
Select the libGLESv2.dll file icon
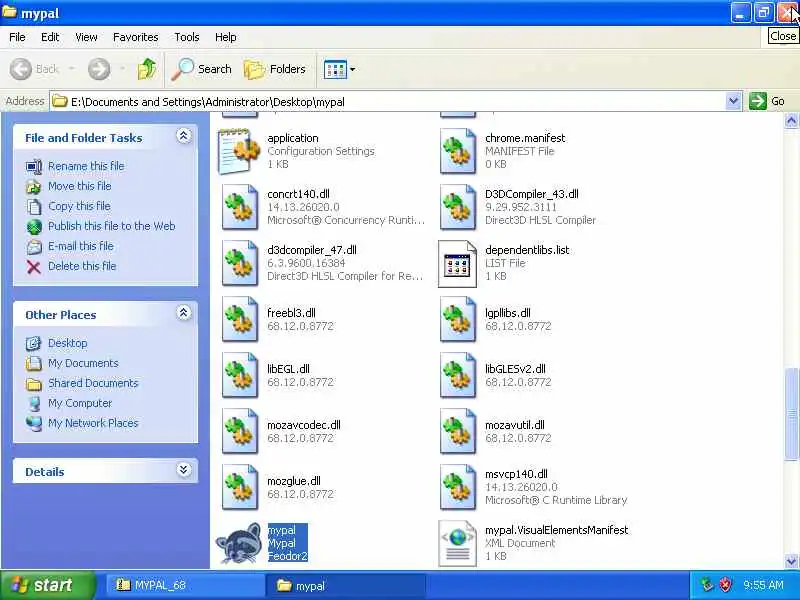(458, 376)
